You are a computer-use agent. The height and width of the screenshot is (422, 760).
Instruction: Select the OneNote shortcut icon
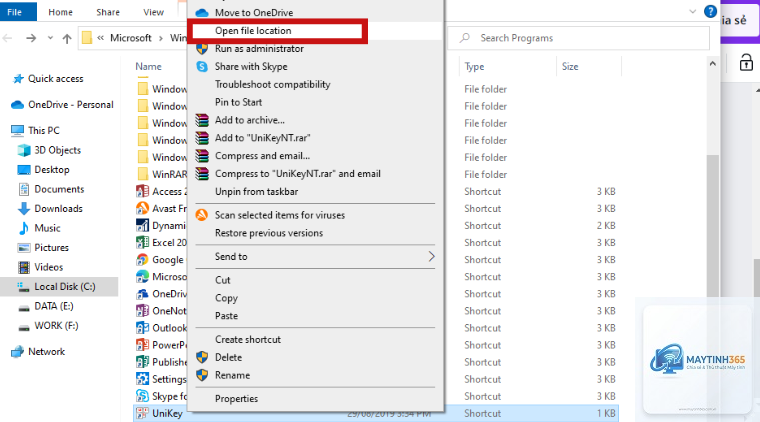pos(142,311)
